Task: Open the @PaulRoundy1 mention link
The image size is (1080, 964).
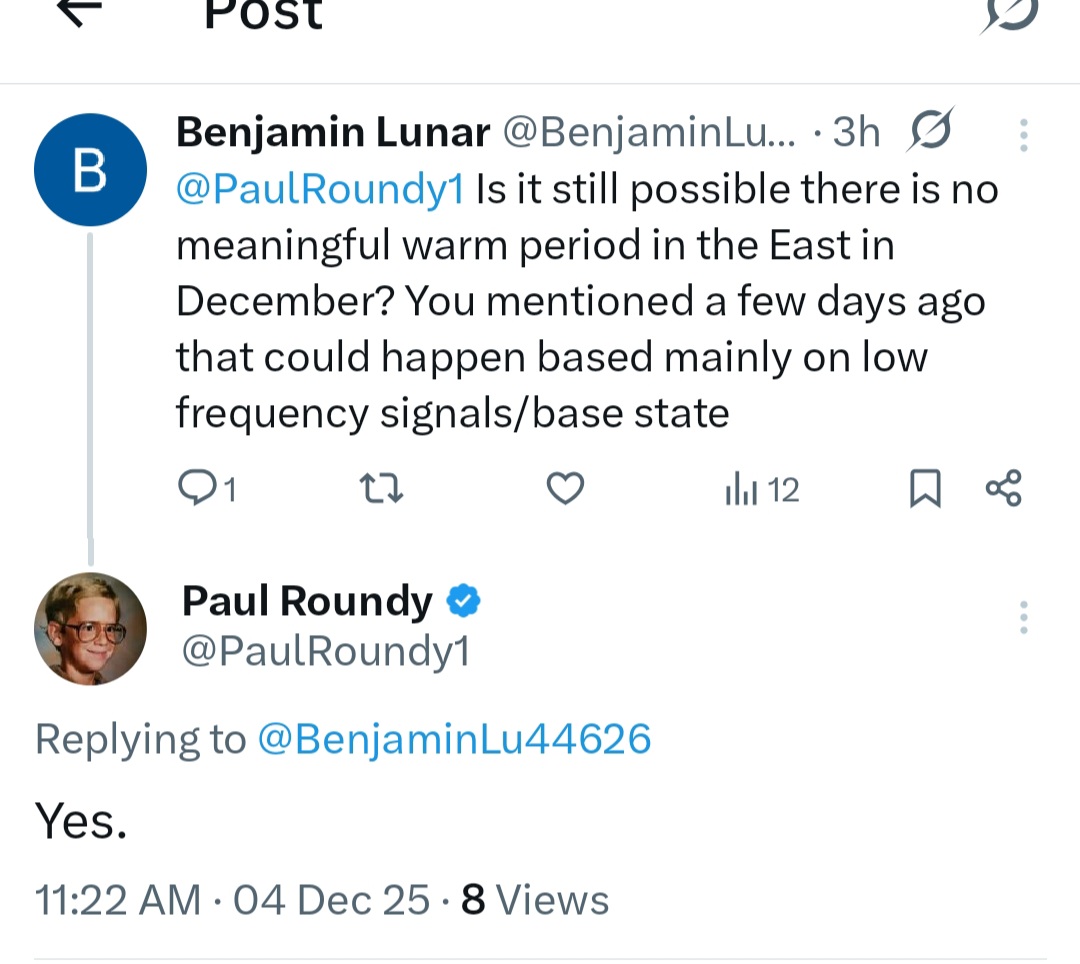Action: tap(320, 189)
